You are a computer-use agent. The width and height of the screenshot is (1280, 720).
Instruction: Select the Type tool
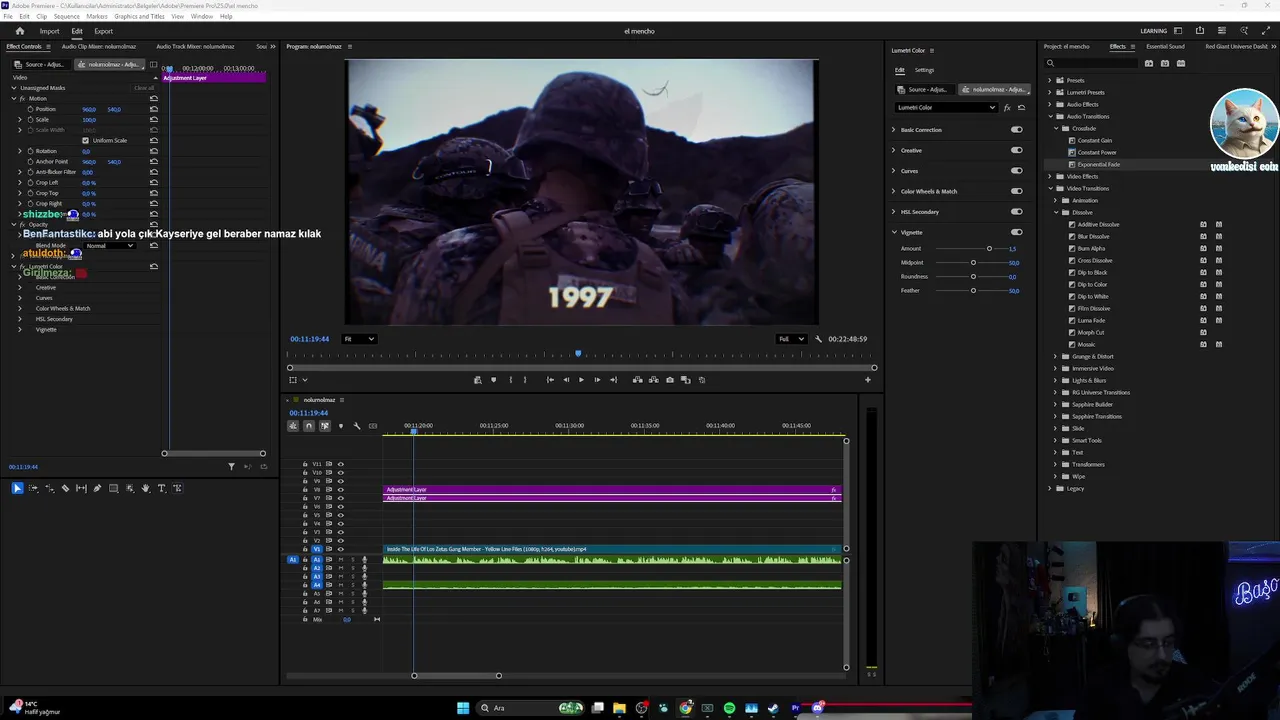[x=161, y=488]
